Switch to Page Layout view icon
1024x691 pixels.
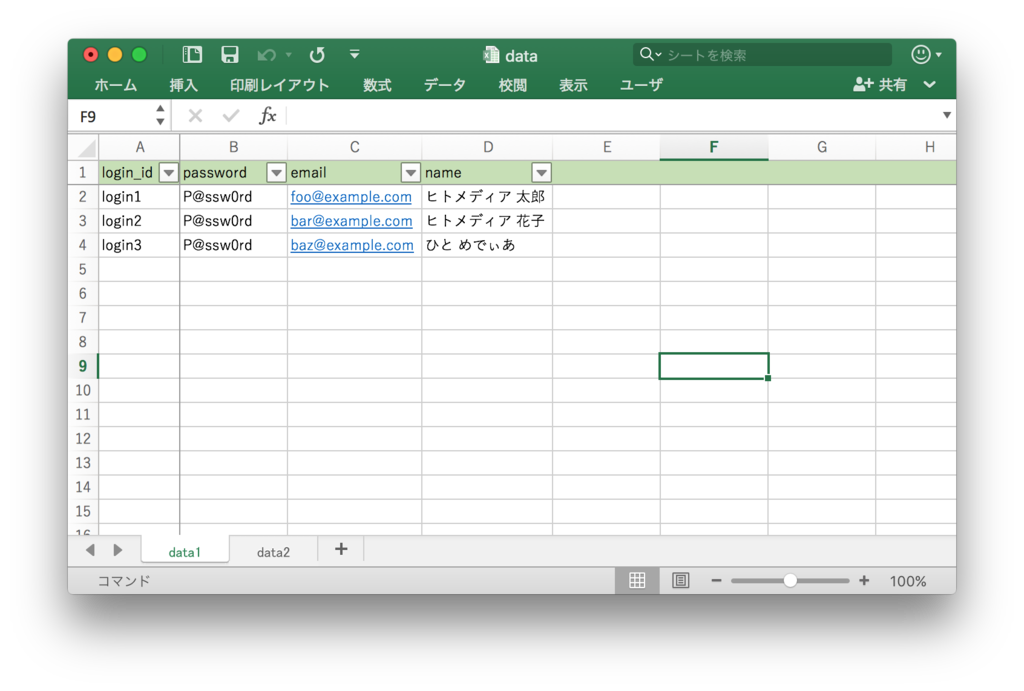pyautogui.click(x=681, y=581)
